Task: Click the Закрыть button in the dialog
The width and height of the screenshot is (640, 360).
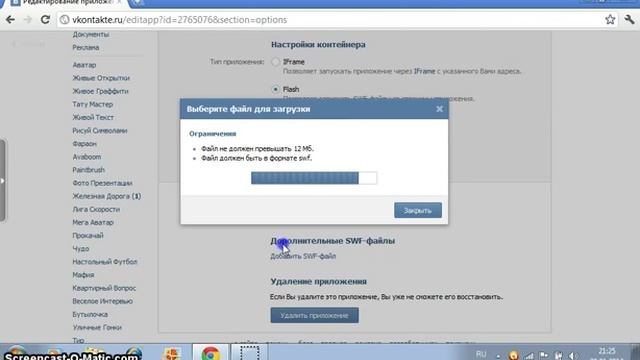Action: (x=418, y=210)
